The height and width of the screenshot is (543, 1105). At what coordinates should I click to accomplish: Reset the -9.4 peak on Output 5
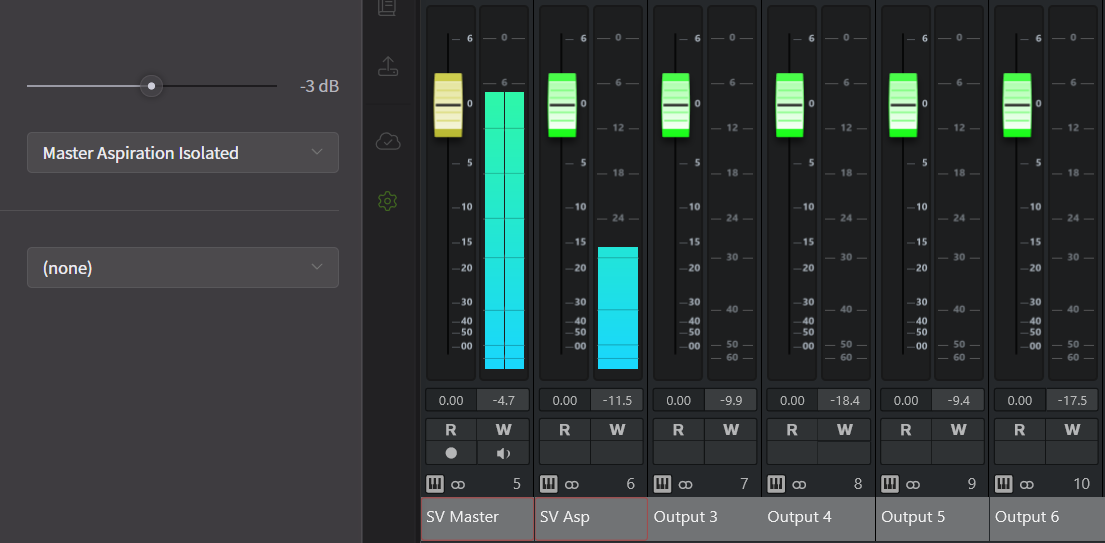[x=958, y=400]
